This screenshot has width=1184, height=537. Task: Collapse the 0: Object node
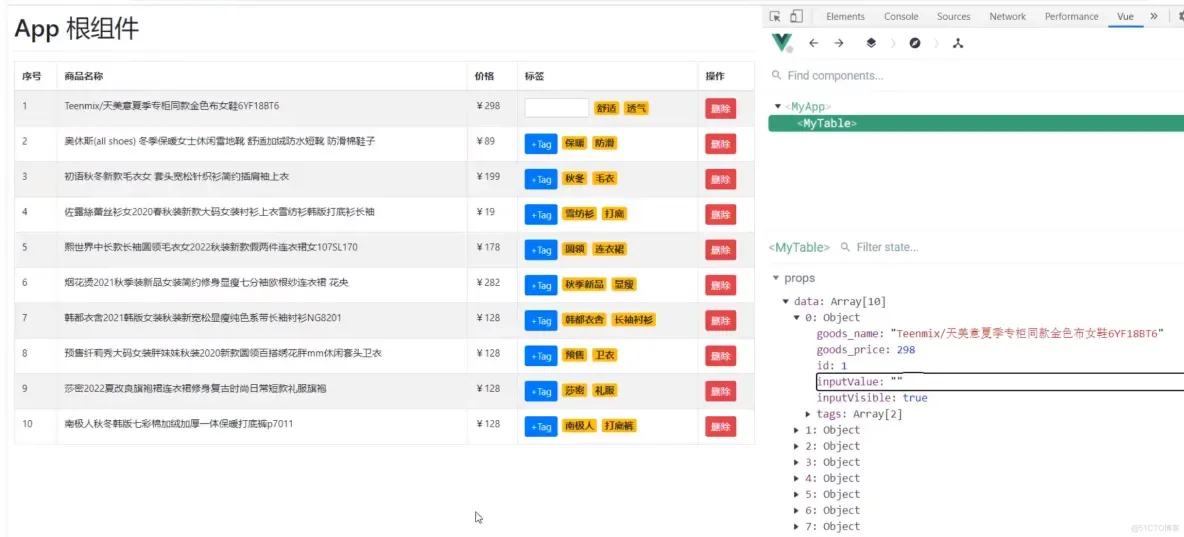[797, 317]
